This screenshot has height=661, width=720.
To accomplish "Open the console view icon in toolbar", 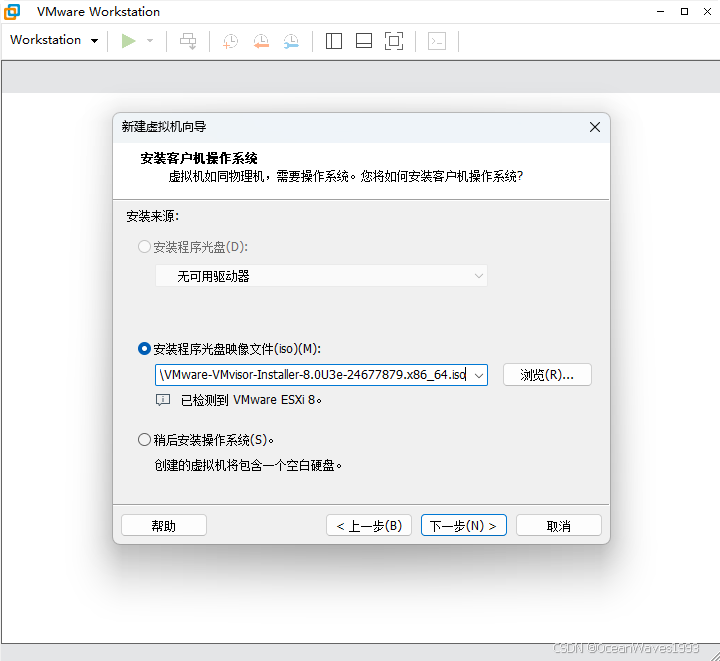I will point(437,41).
